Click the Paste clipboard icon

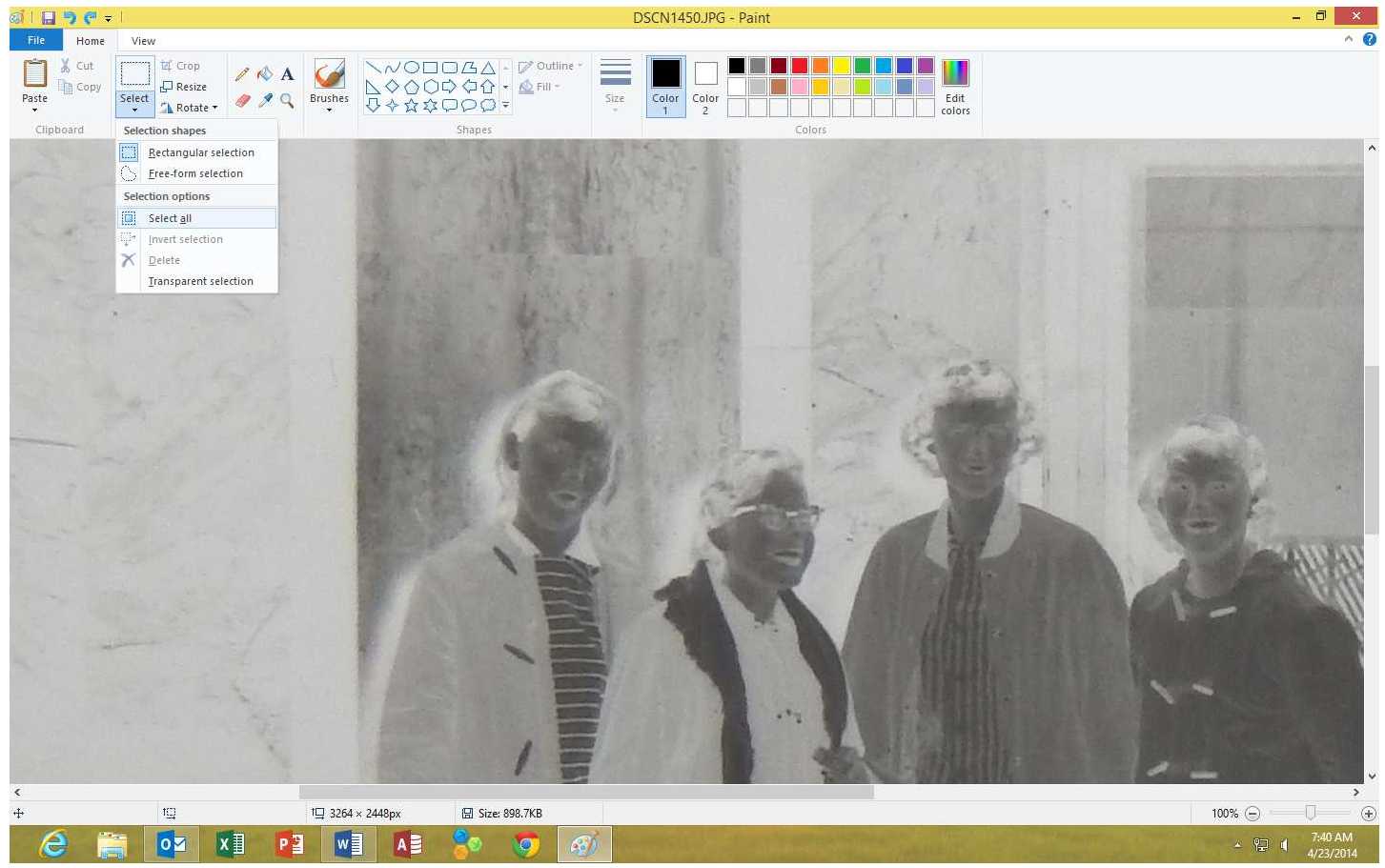[34, 73]
